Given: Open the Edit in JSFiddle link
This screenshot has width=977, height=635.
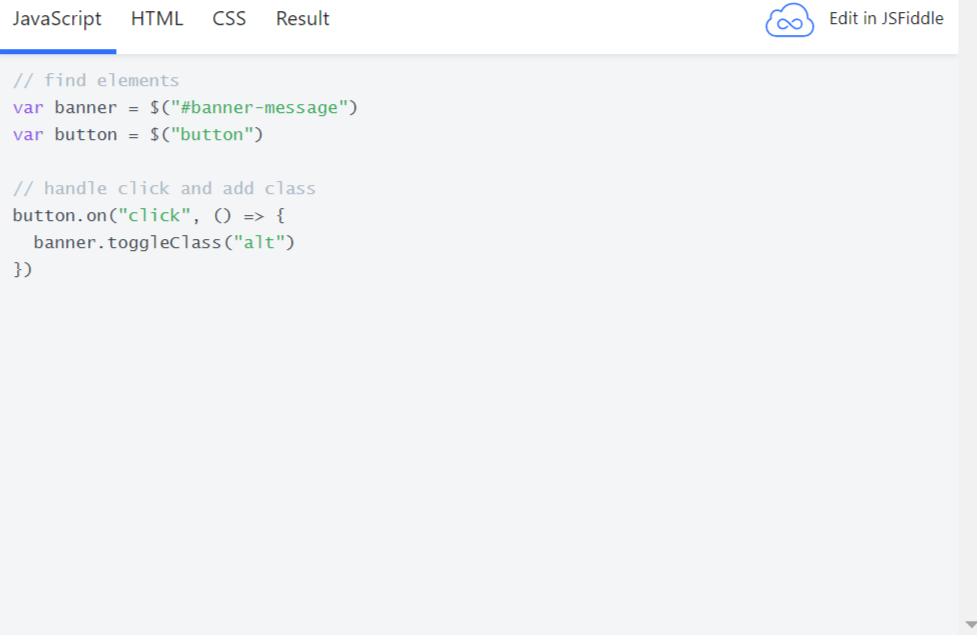Looking at the screenshot, I should pyautogui.click(x=885, y=19).
